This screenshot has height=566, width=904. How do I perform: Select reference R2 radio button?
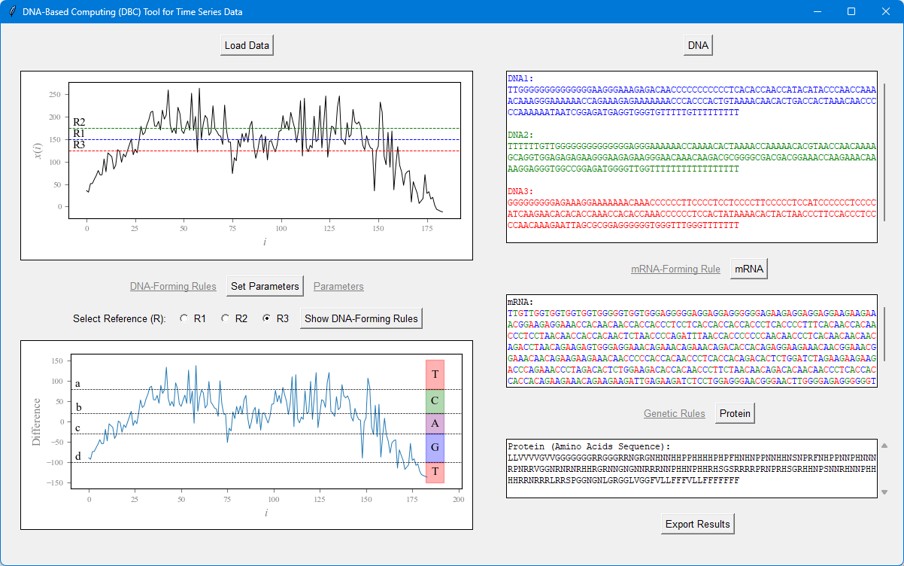click(225, 318)
